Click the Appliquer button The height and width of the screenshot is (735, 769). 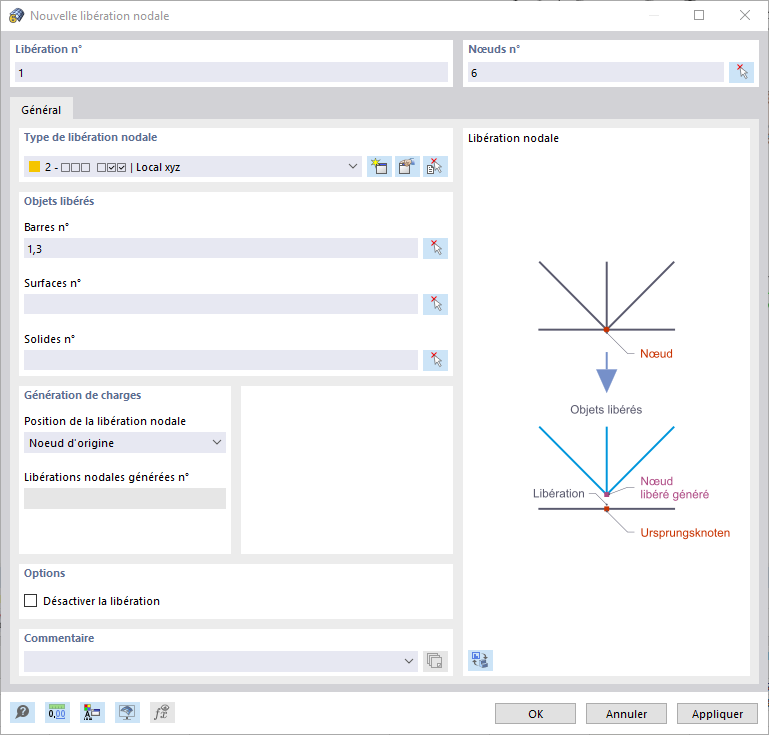pyautogui.click(x=717, y=713)
